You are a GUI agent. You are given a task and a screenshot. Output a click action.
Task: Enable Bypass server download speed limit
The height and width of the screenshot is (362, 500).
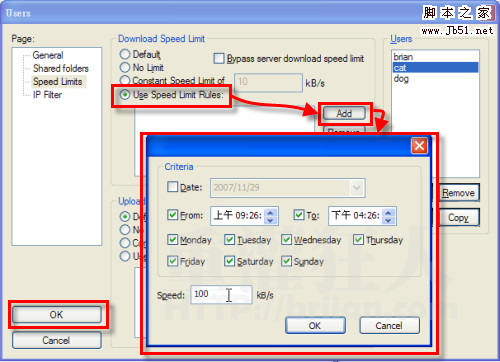point(219,58)
